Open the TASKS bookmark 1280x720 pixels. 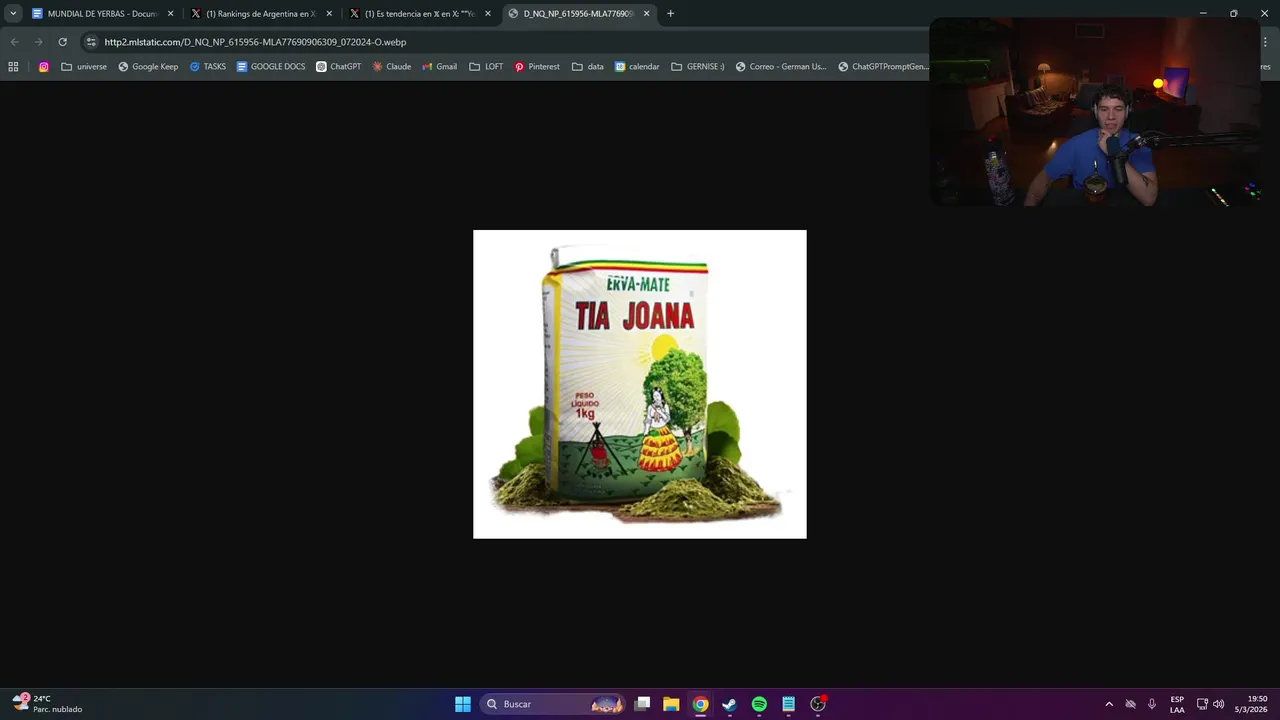(x=207, y=67)
